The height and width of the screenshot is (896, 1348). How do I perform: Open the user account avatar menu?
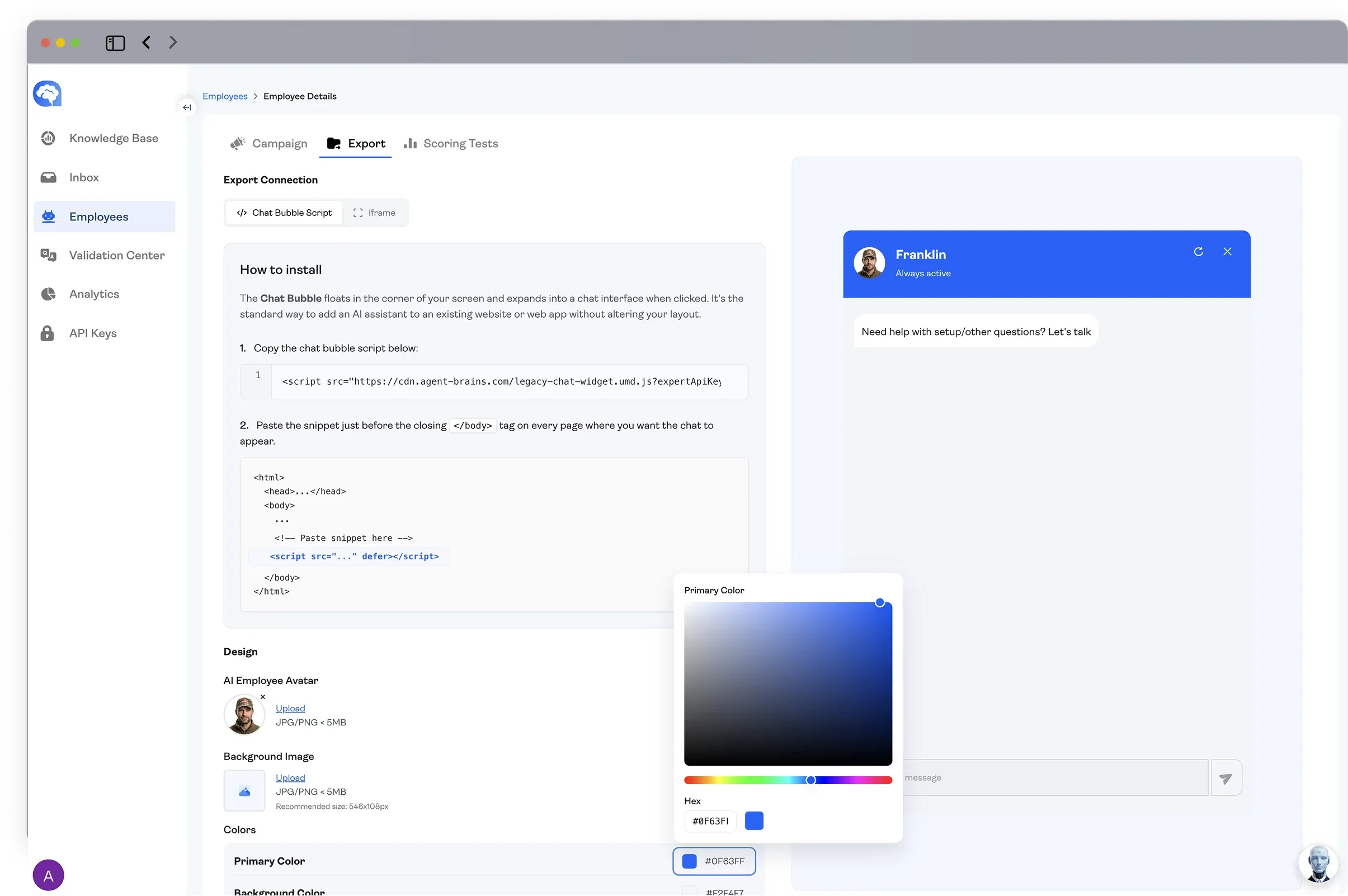[x=49, y=875]
